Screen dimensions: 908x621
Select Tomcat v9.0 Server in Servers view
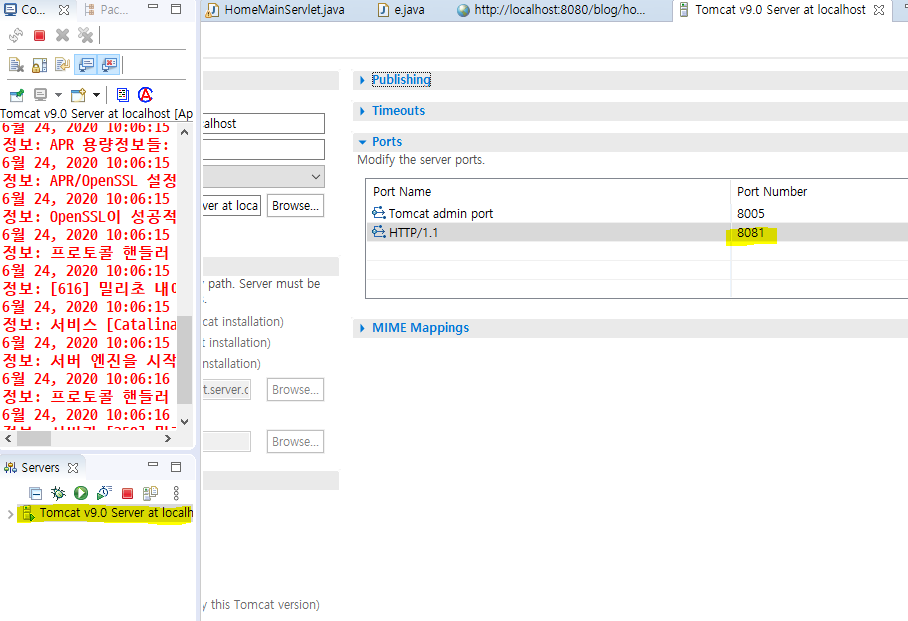pyautogui.click(x=106, y=513)
